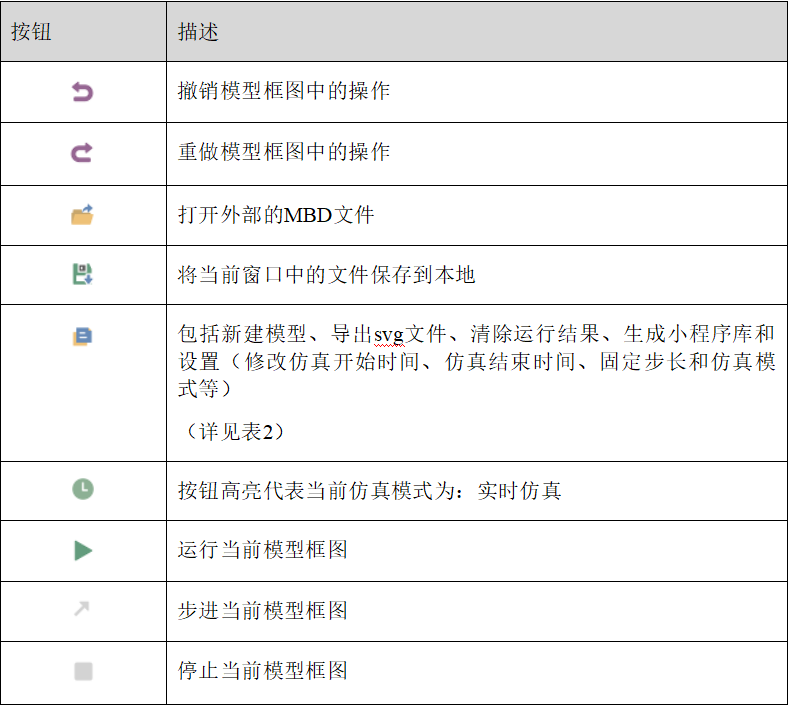Click the purple redo arrow icon
Screen dimensions: 789x707
tap(82, 153)
